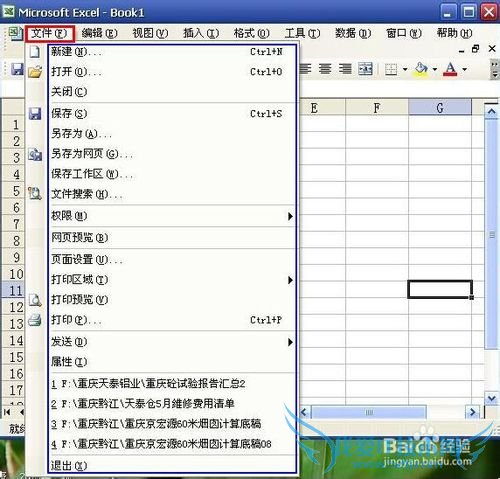Choose 保存工作区(W) menu item
Image resolution: width=500 pixels, height=479 pixels.
pos(172,174)
